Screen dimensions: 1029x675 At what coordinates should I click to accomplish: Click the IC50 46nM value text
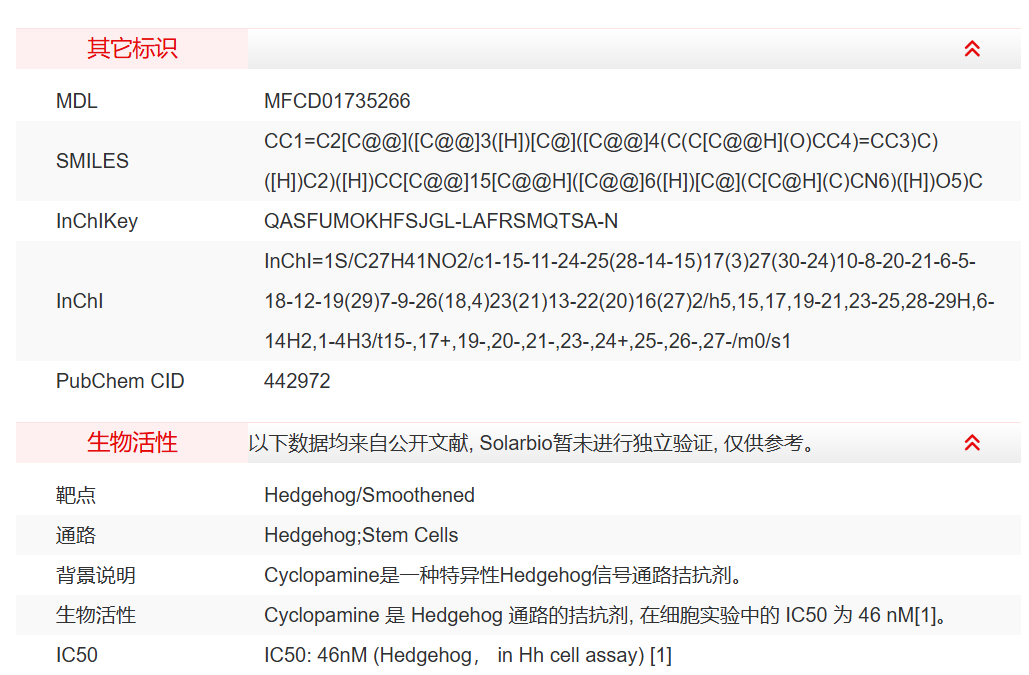(x=467, y=655)
